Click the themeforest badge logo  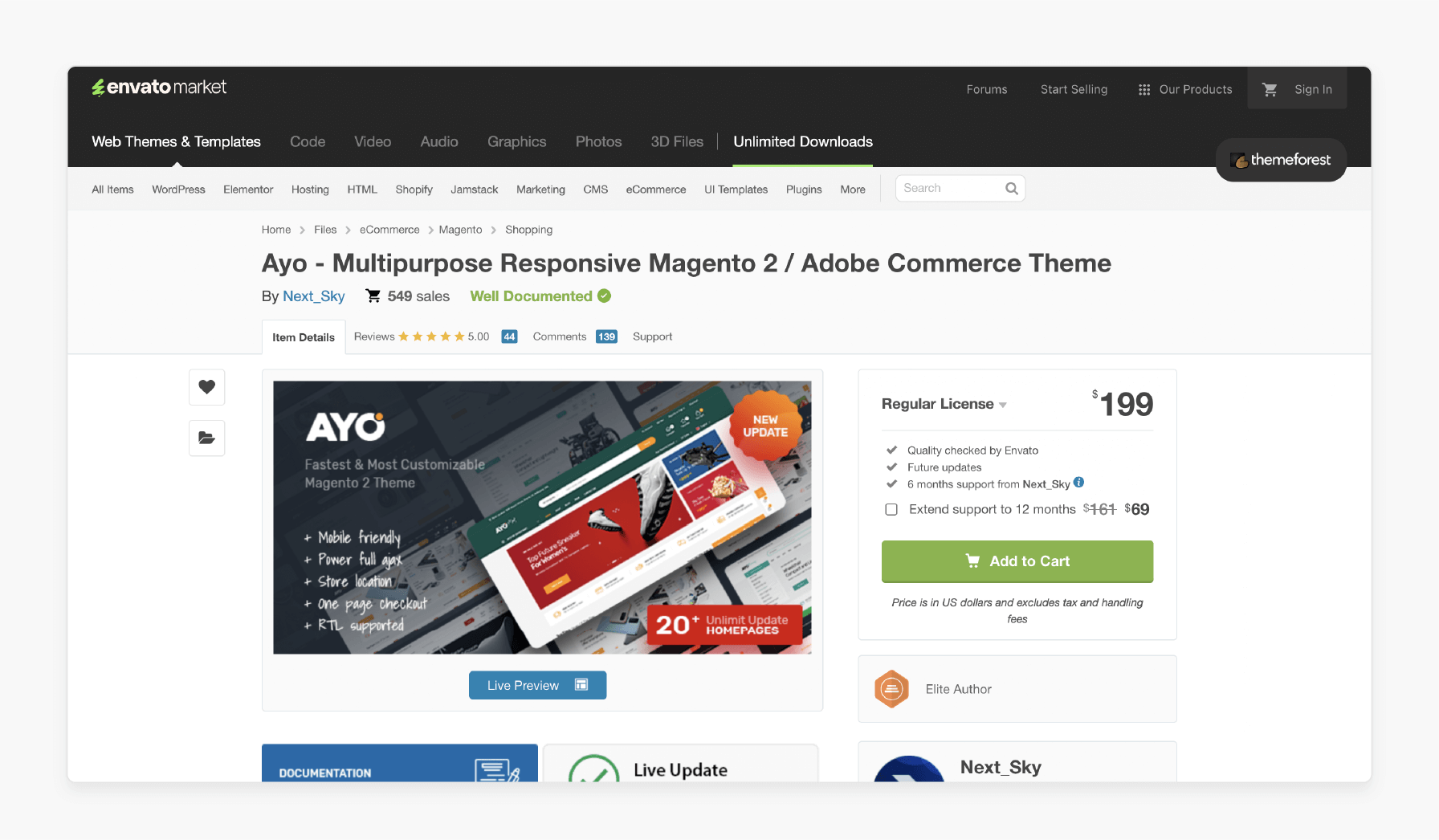[x=1281, y=160]
